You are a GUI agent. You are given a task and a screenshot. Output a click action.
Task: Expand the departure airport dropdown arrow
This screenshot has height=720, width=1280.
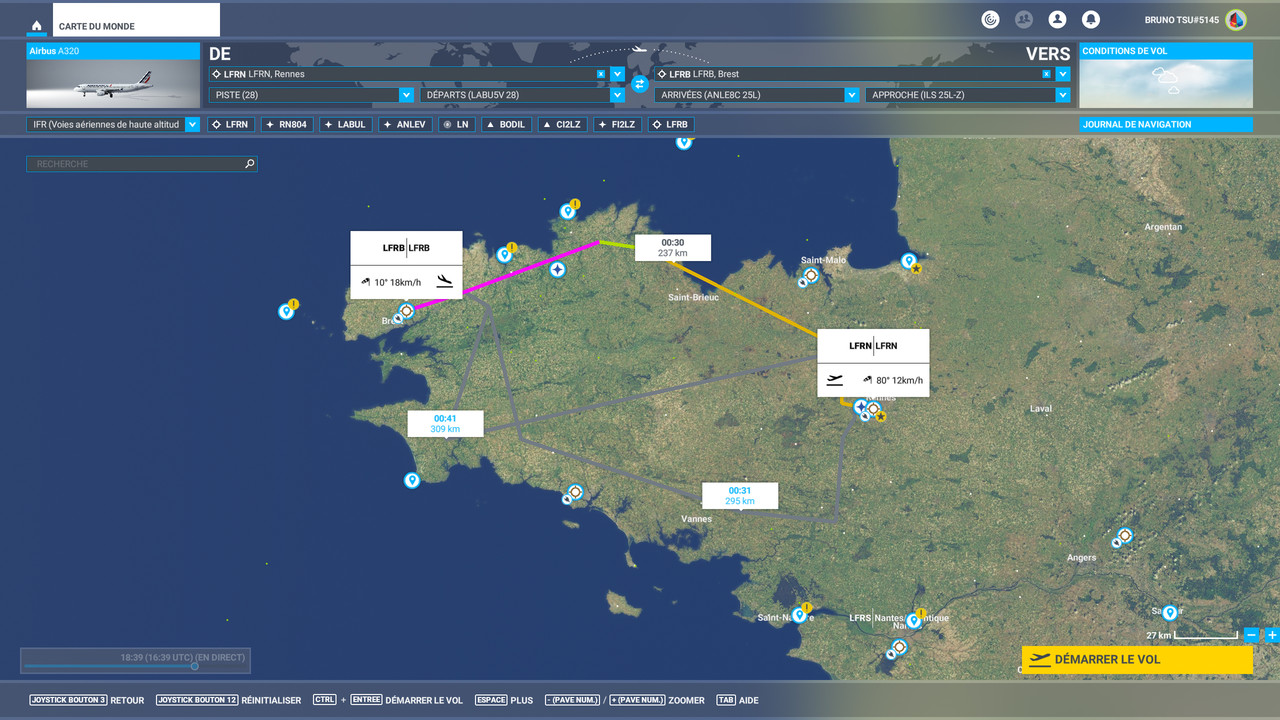617,74
